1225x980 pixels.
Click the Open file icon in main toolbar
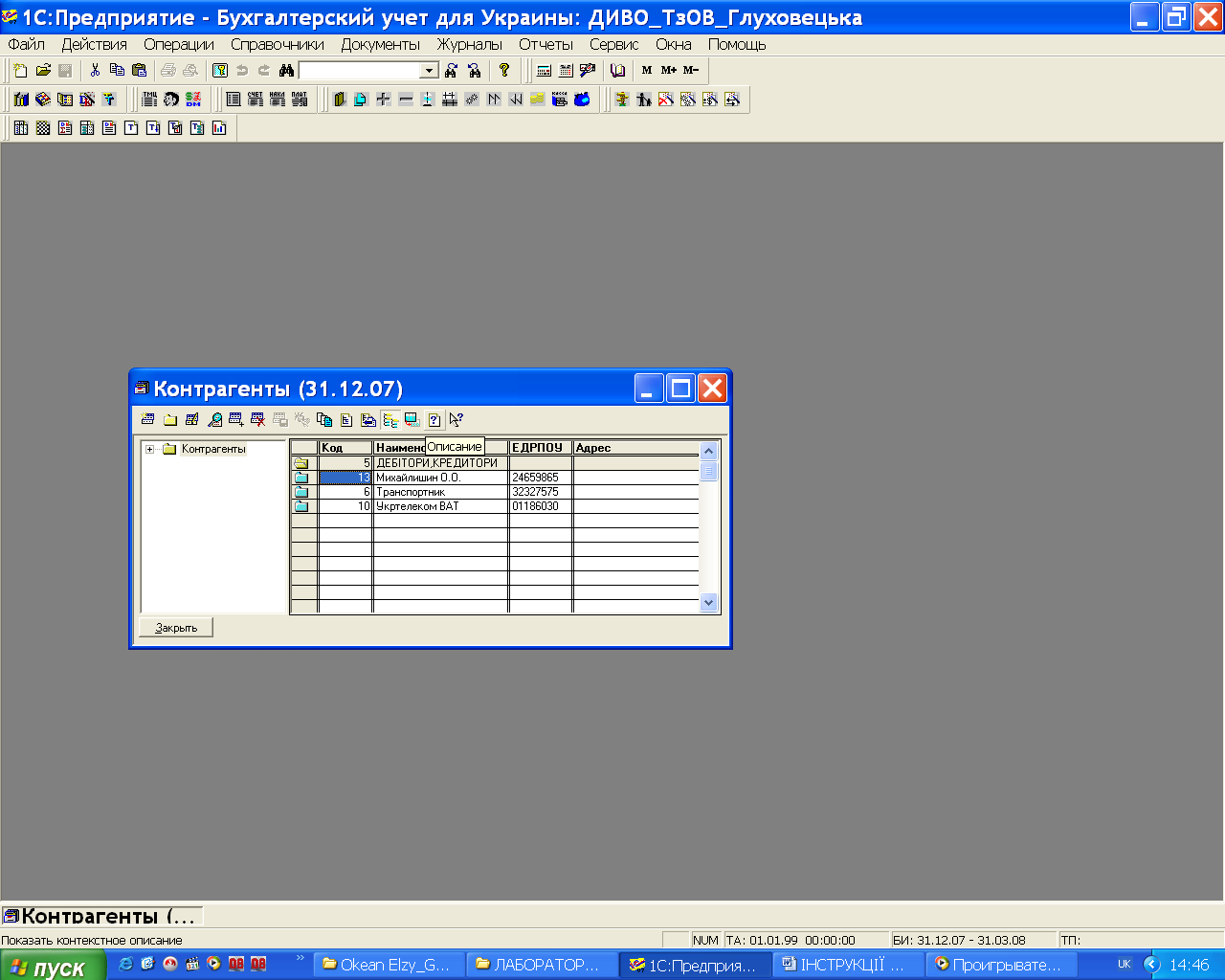pyautogui.click(x=43, y=71)
